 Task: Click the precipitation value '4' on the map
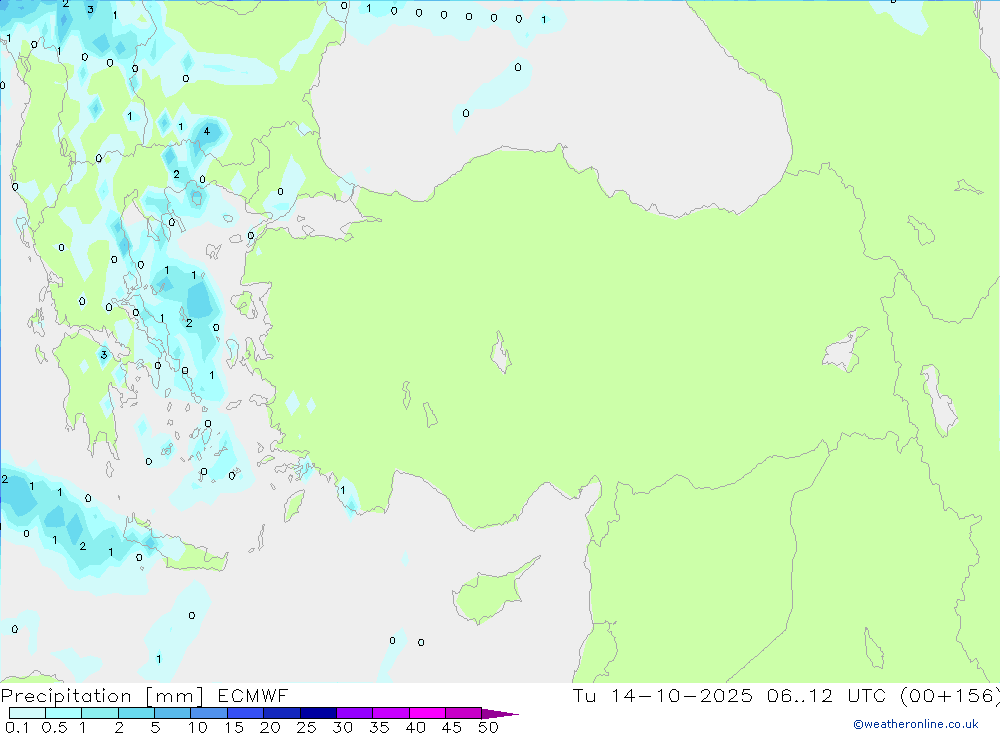(207, 131)
